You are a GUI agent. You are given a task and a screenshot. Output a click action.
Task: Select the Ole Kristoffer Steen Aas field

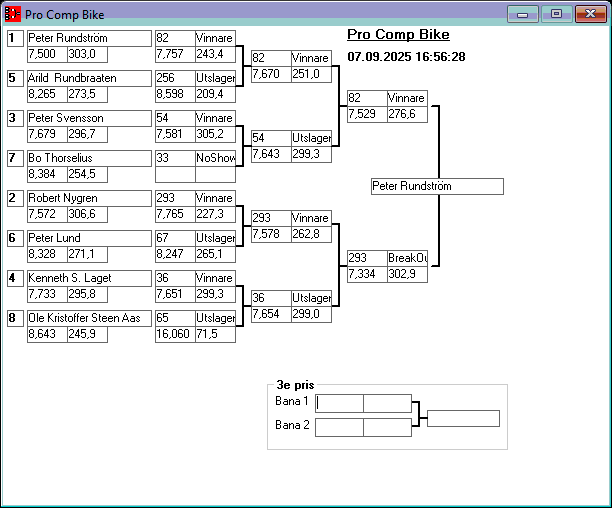click(88, 318)
